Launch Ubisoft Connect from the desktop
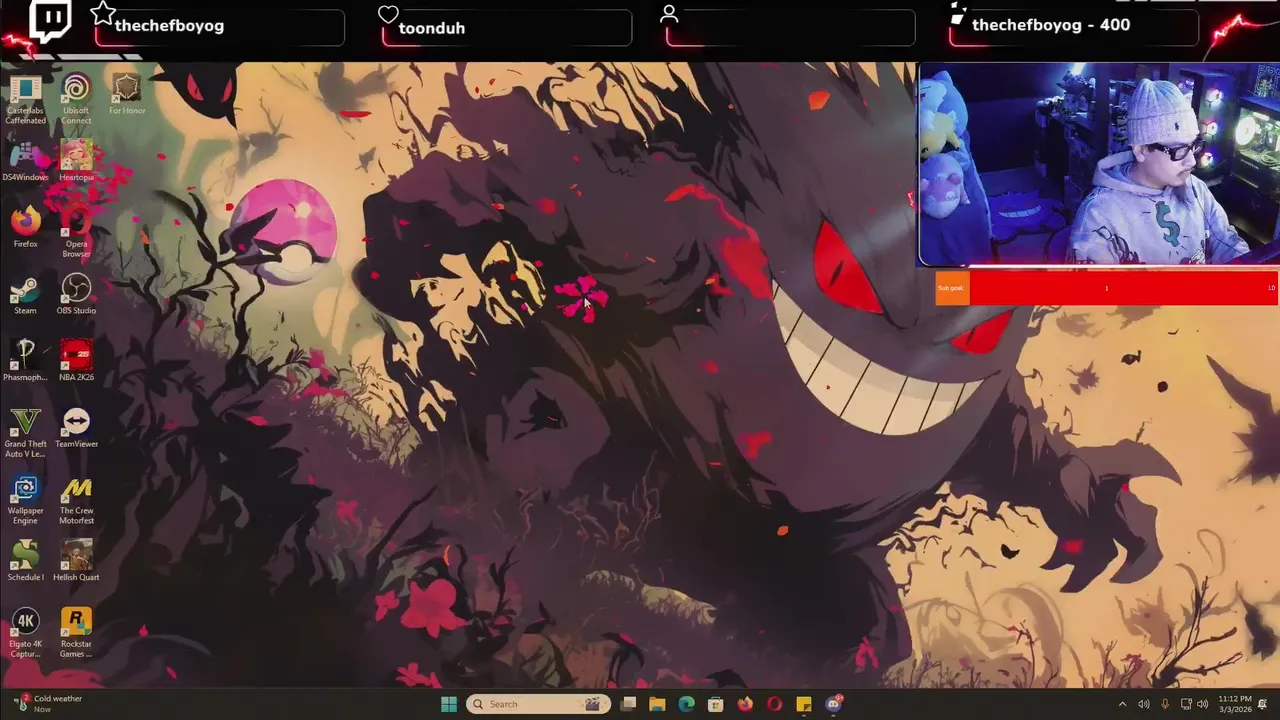The image size is (1280, 720). pyautogui.click(x=76, y=99)
